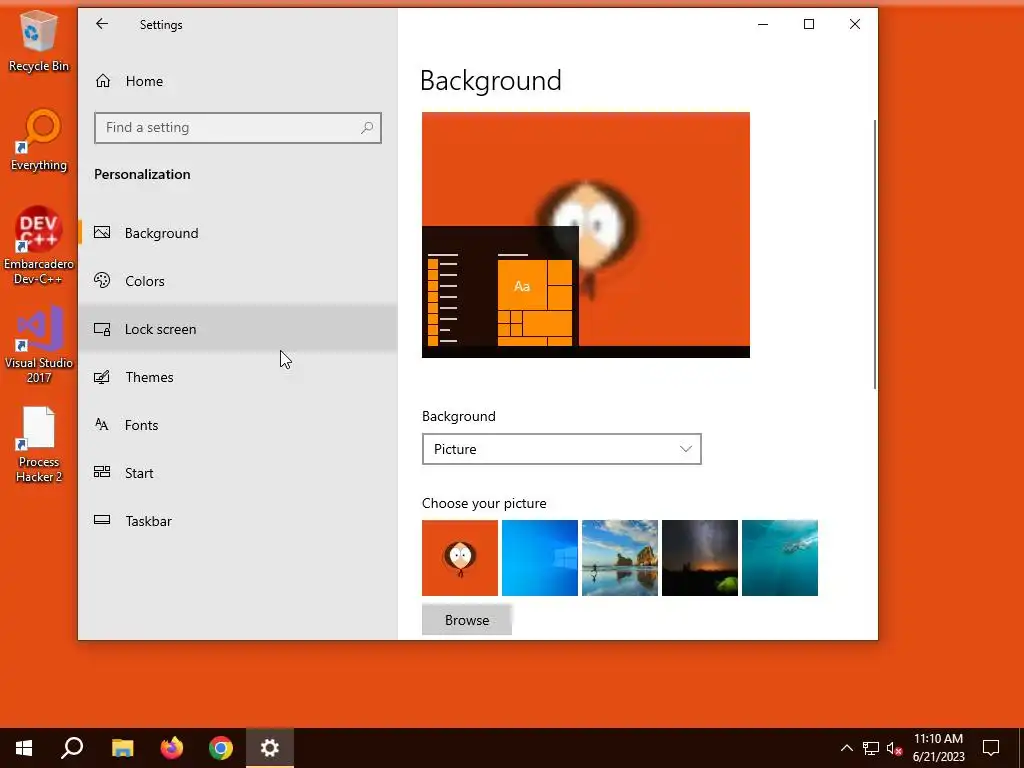Open the Windows Start menu
1024x768 pixels.
(x=24, y=748)
